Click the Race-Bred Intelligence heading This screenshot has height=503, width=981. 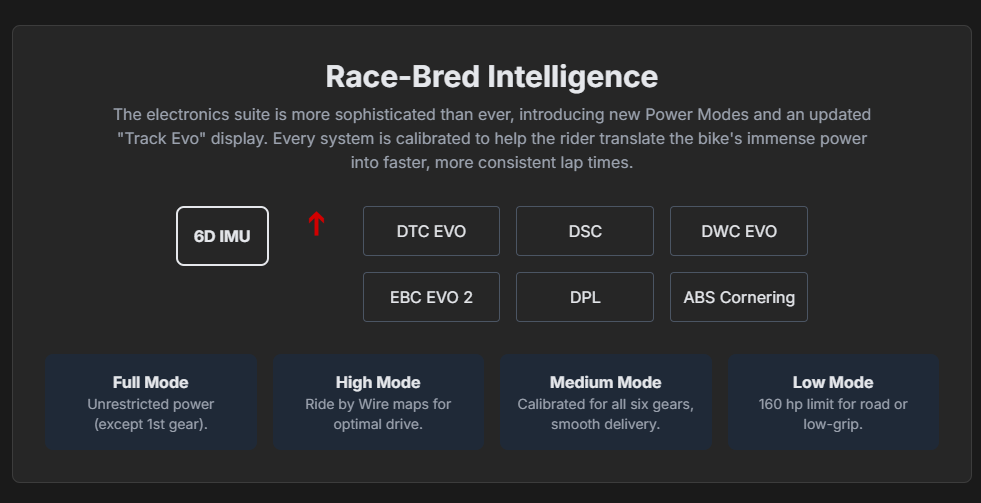[x=491, y=77]
